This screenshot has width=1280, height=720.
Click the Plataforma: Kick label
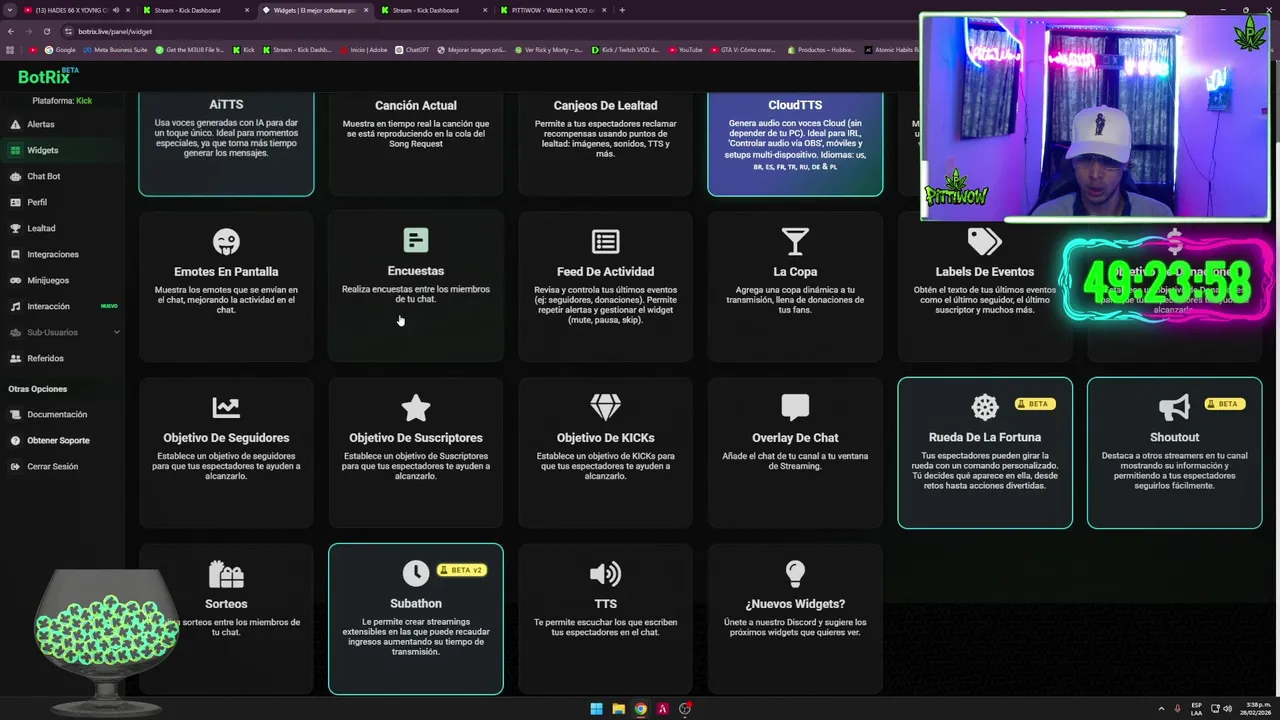[x=62, y=101]
